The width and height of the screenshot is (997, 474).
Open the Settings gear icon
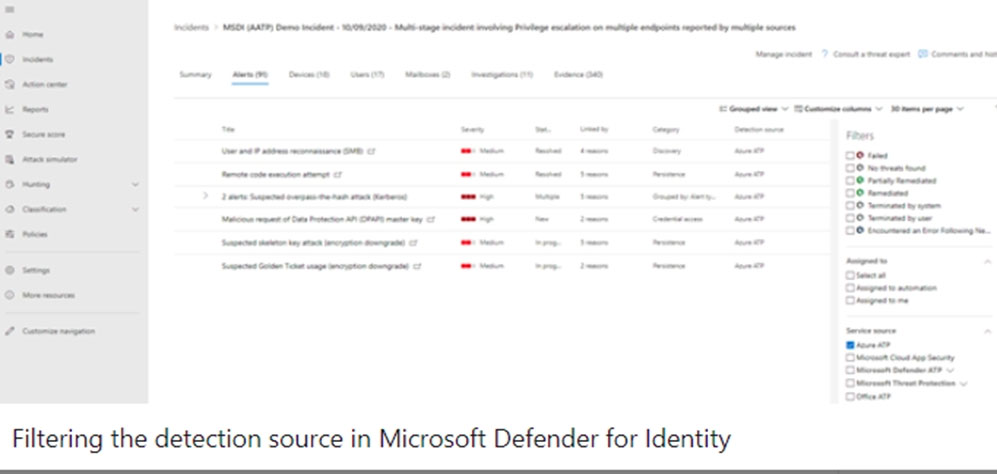(x=10, y=270)
